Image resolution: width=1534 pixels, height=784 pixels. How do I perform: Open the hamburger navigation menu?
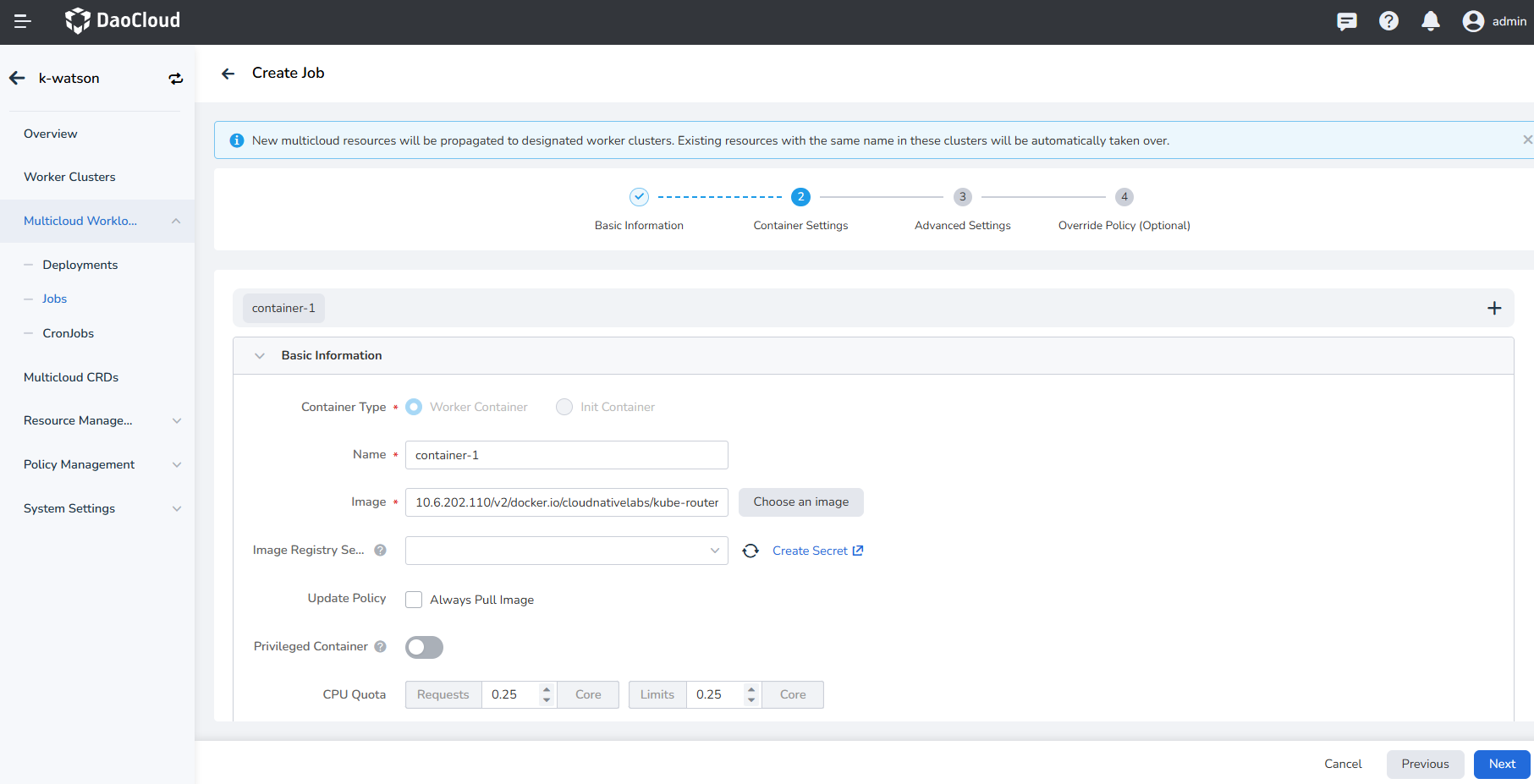pos(23,21)
